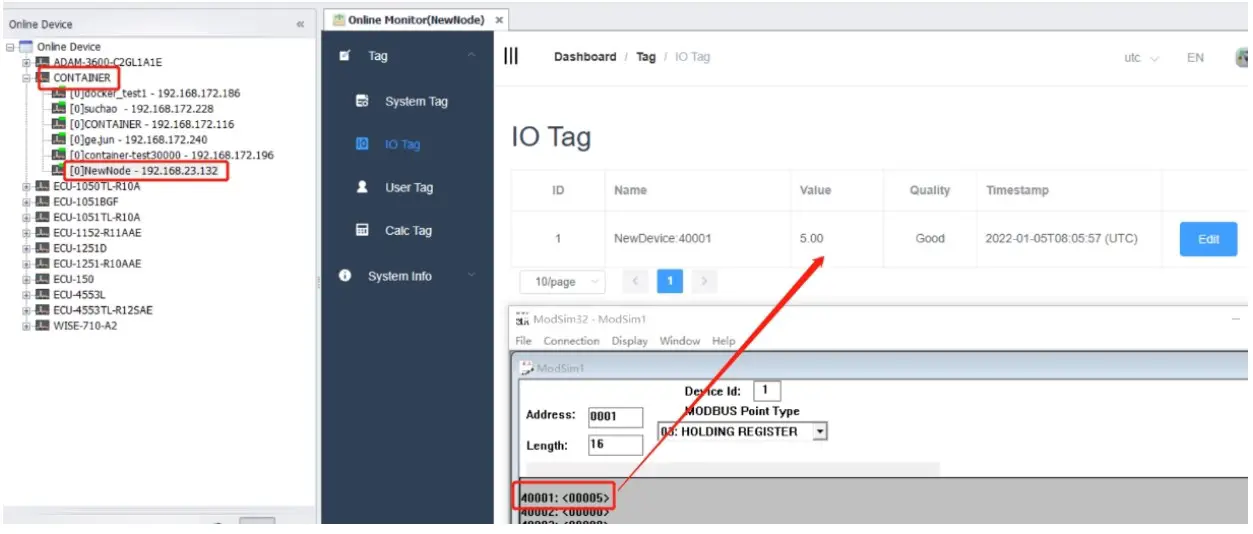
Task: Switch language via EN button
Action: click(1195, 58)
